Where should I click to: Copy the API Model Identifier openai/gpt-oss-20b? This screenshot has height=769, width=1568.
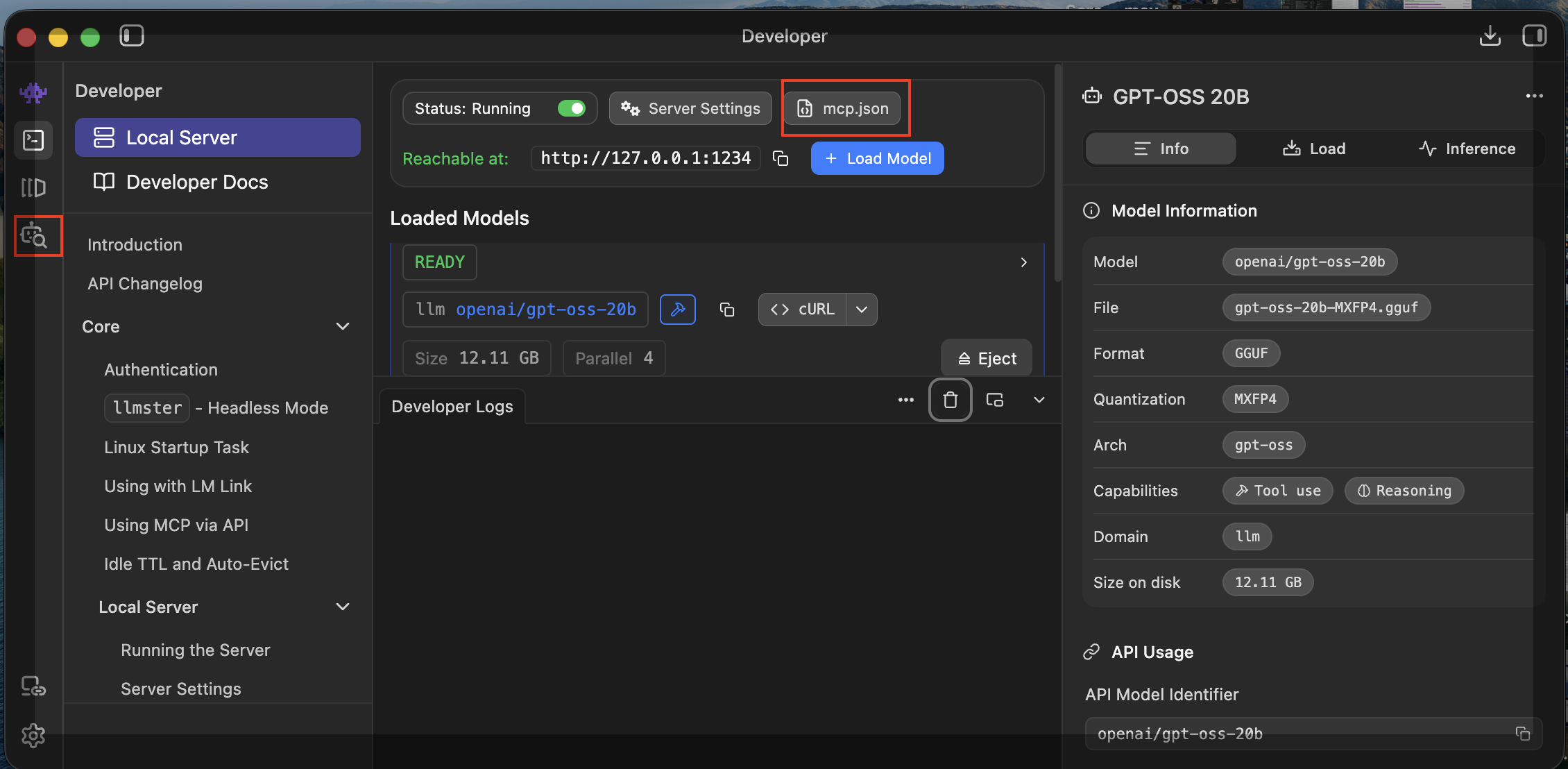coord(1522,734)
